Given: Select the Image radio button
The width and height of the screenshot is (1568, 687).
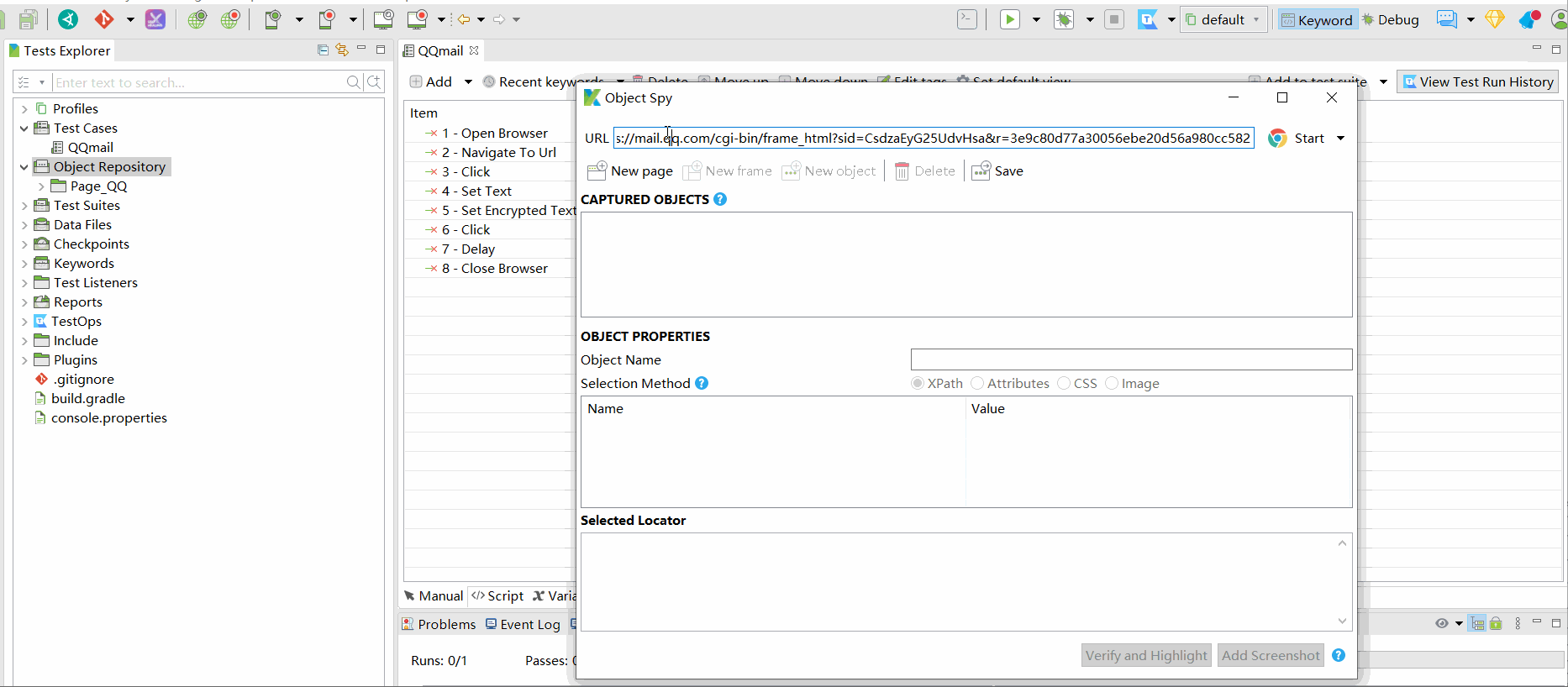Looking at the screenshot, I should point(1112,383).
